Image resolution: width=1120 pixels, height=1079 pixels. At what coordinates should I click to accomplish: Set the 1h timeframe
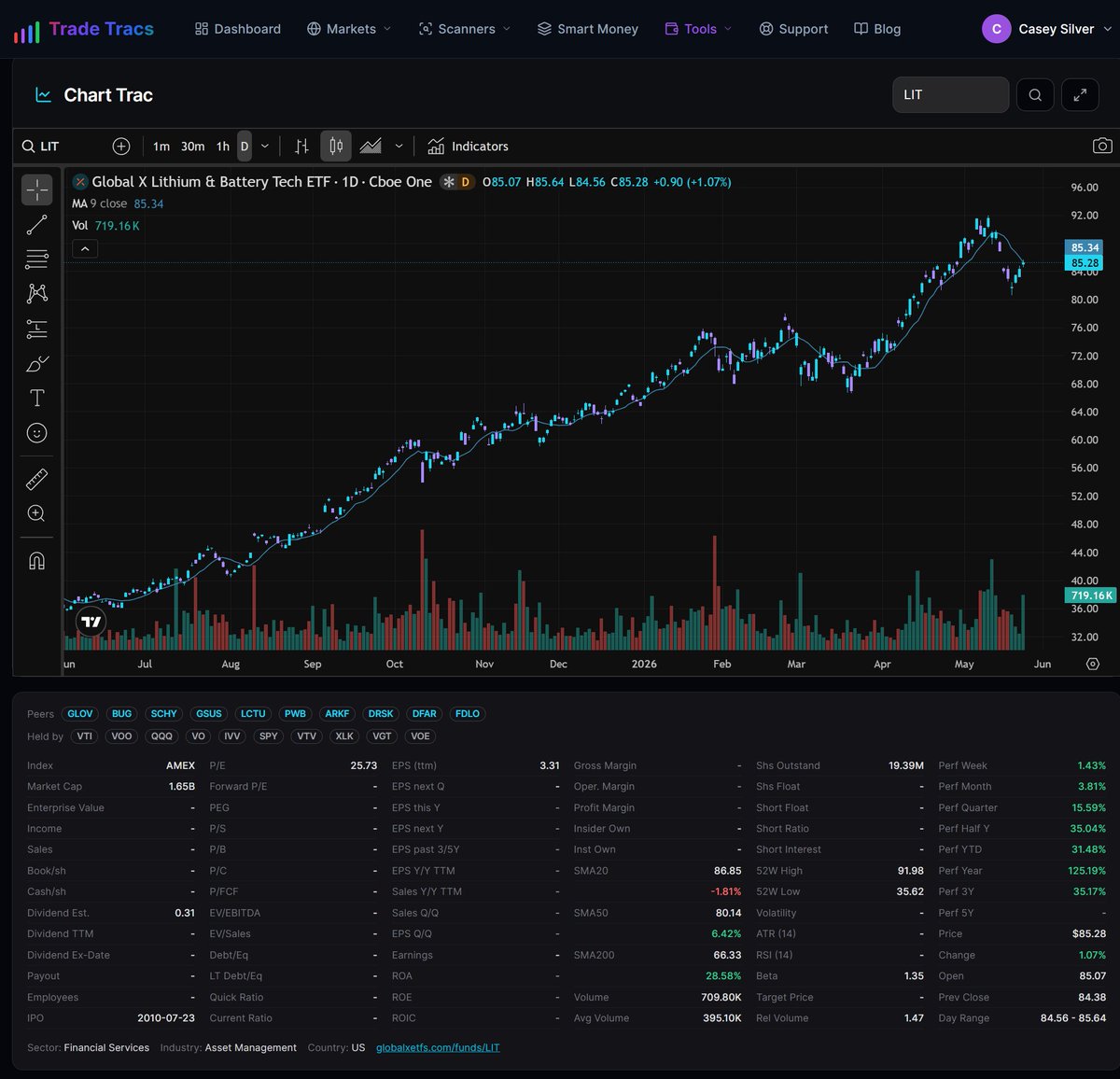(223, 147)
